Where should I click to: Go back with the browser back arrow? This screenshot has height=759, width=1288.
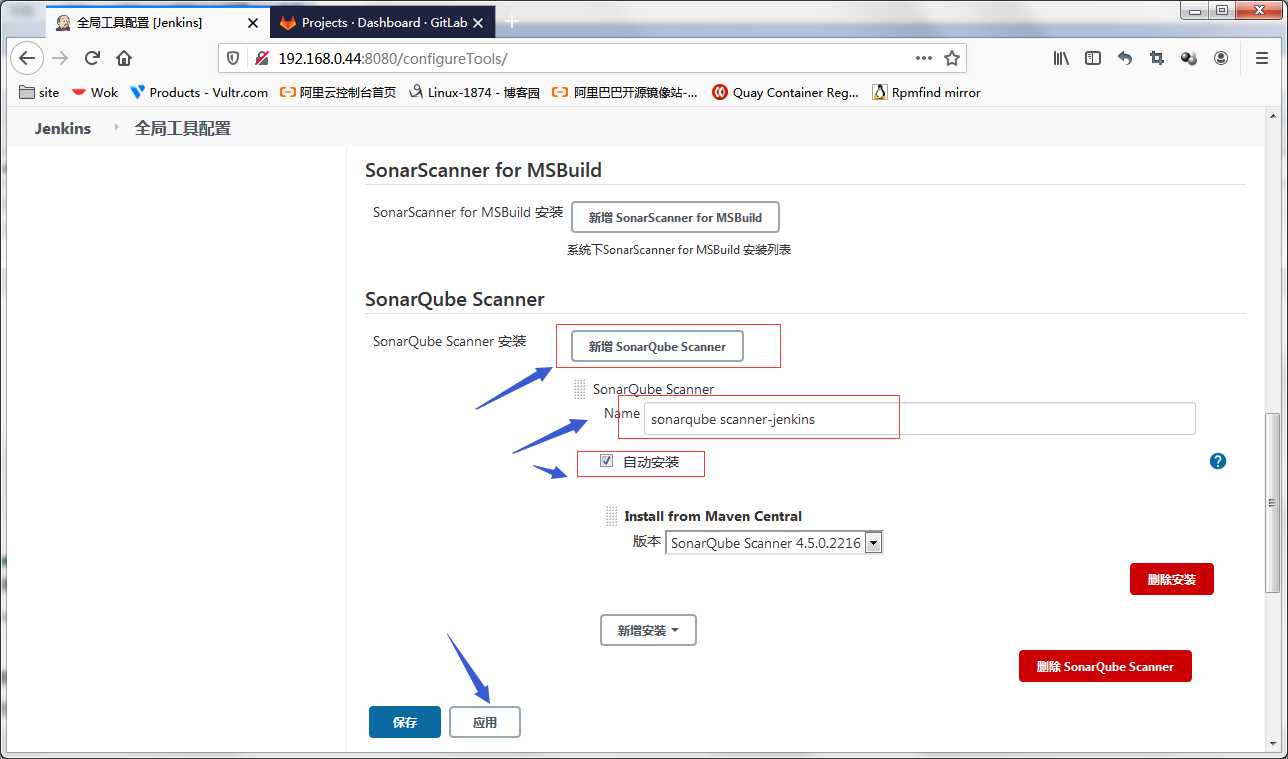[27, 58]
